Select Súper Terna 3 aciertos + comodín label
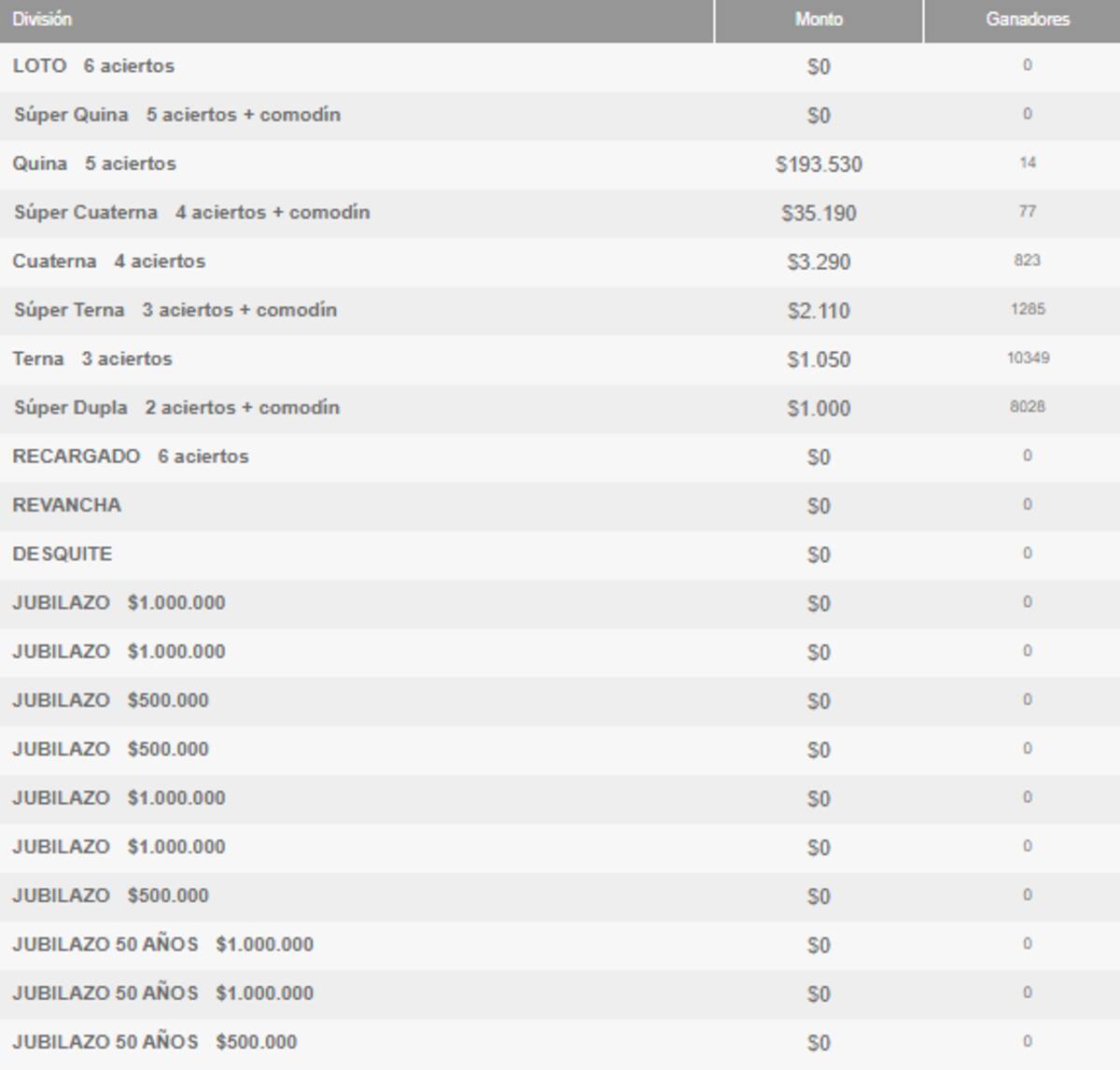 click(x=175, y=310)
